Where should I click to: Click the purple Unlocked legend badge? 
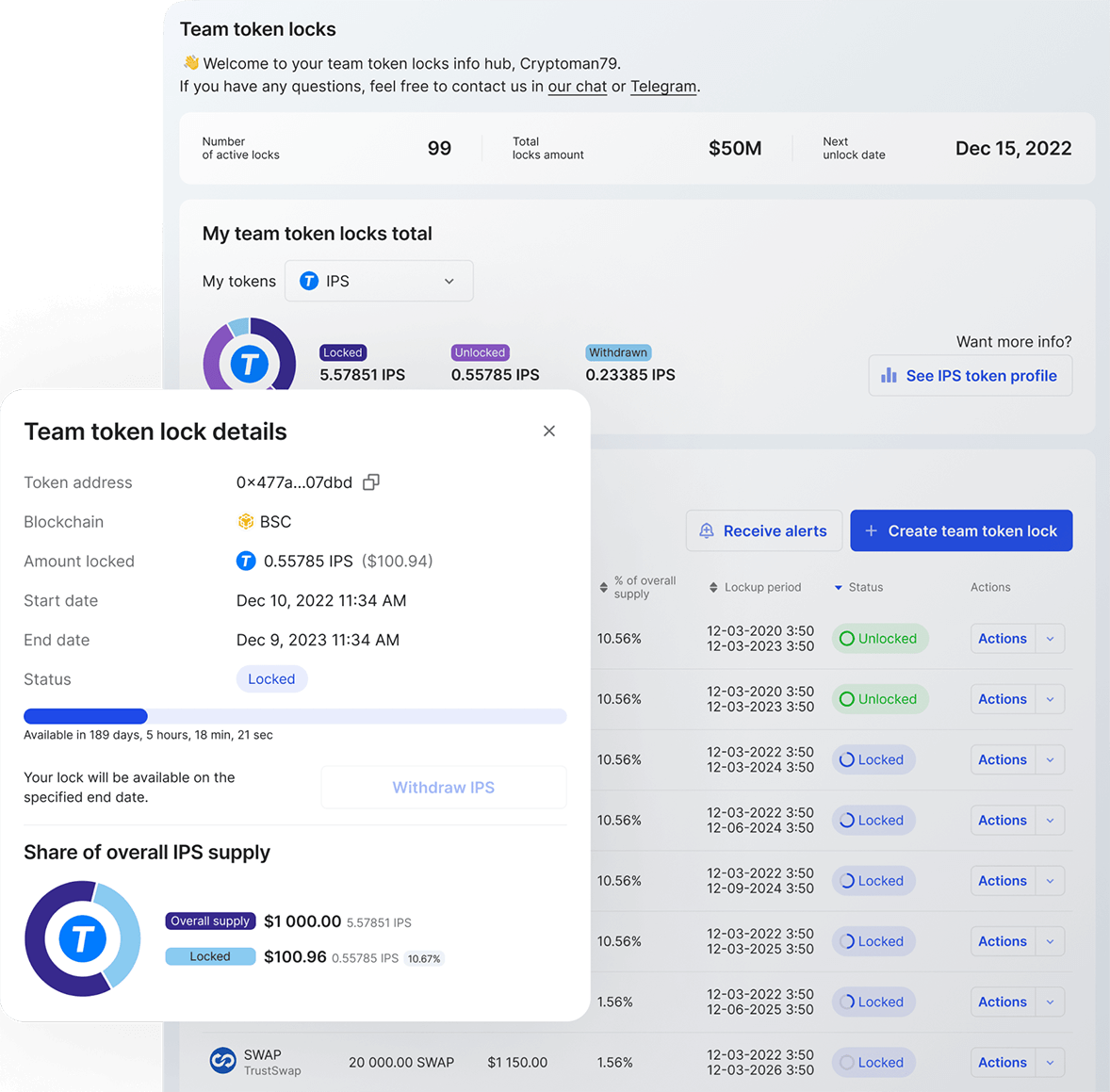tap(480, 352)
